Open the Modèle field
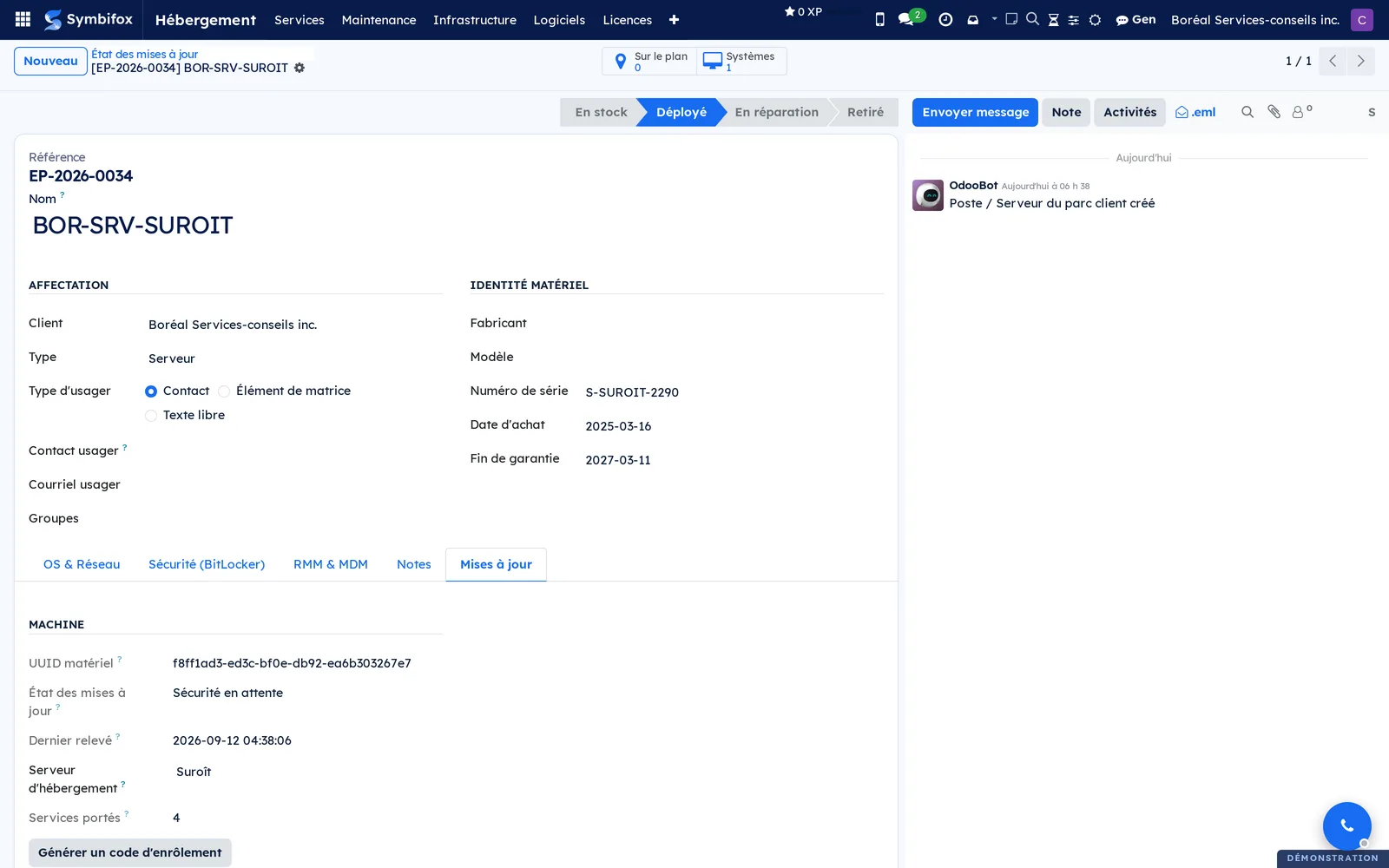Image resolution: width=1389 pixels, height=868 pixels. click(x=733, y=357)
